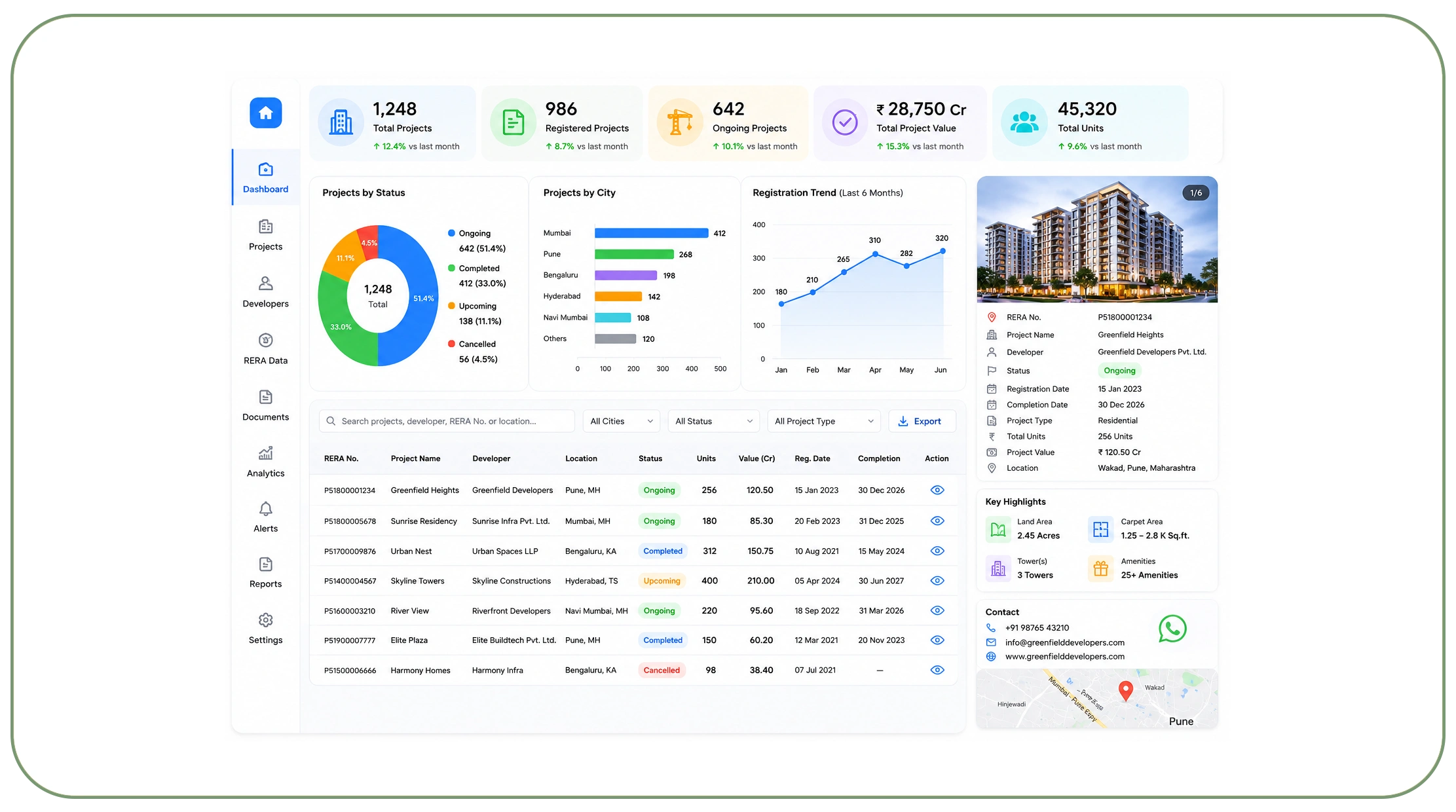Open Reports in the sidebar
1456x812 pixels.
click(265, 574)
